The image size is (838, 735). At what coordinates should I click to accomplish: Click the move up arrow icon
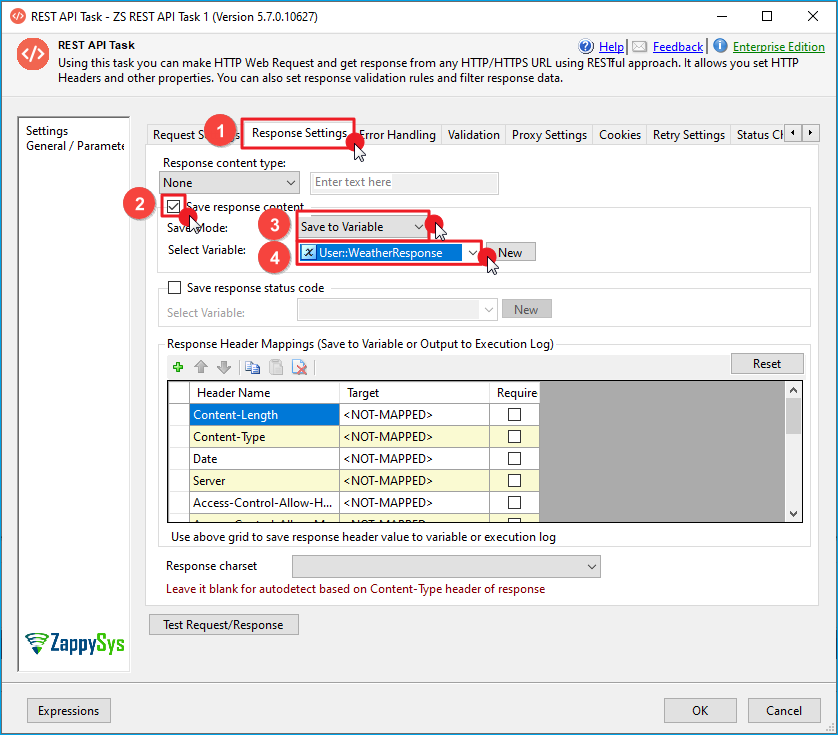[x=201, y=367]
